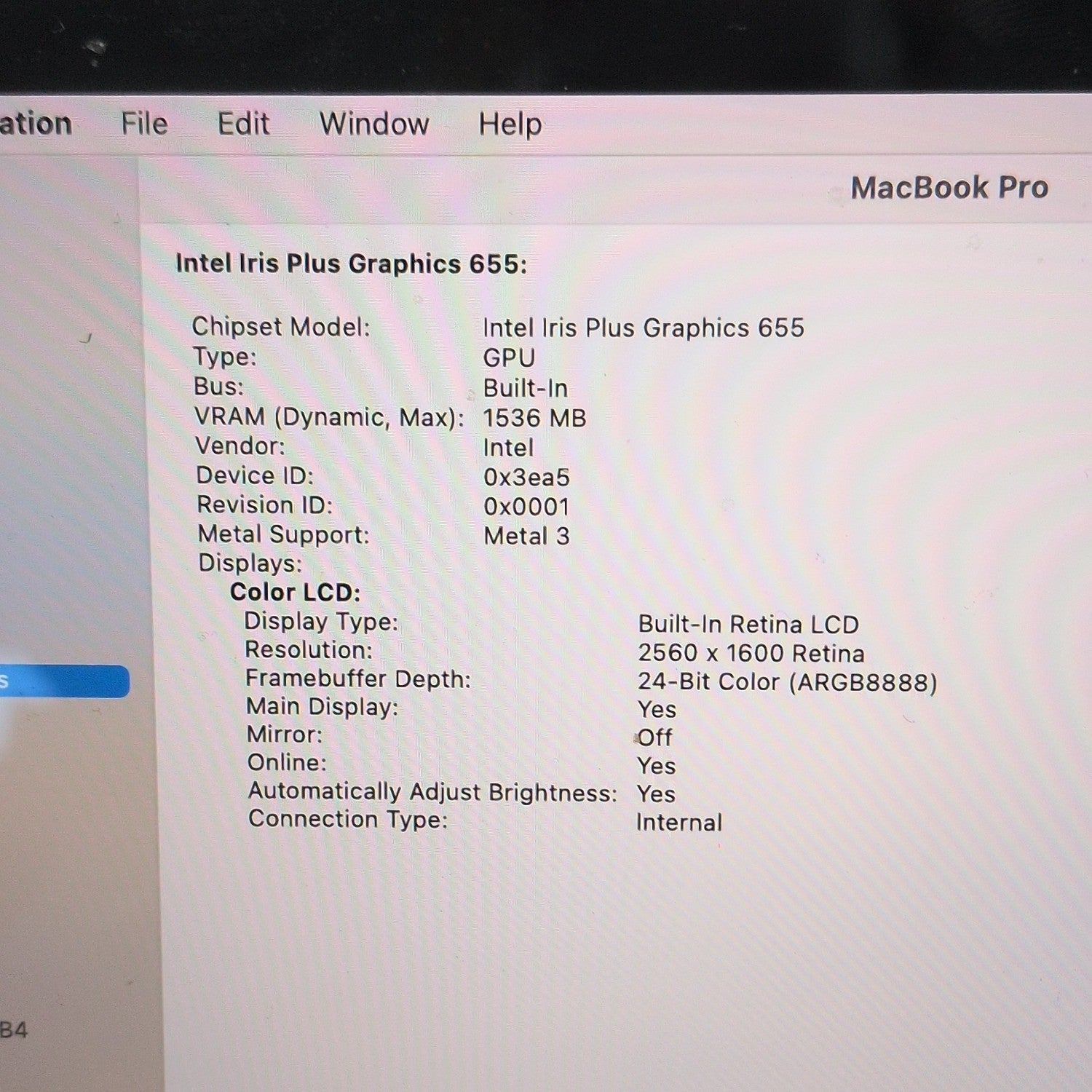Image resolution: width=1092 pixels, height=1092 pixels.
Task: Click the Revision ID 0x0001 value
Action: pyautogui.click(x=526, y=507)
